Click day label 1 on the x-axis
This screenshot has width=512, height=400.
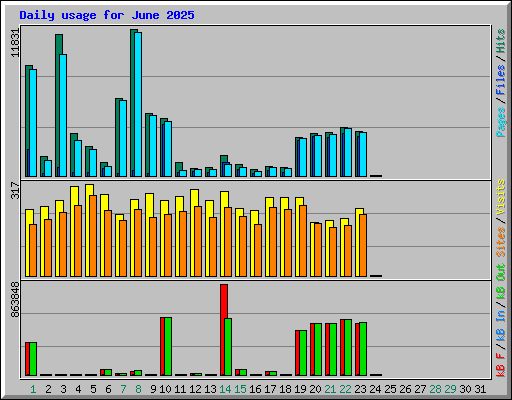(x=33, y=389)
